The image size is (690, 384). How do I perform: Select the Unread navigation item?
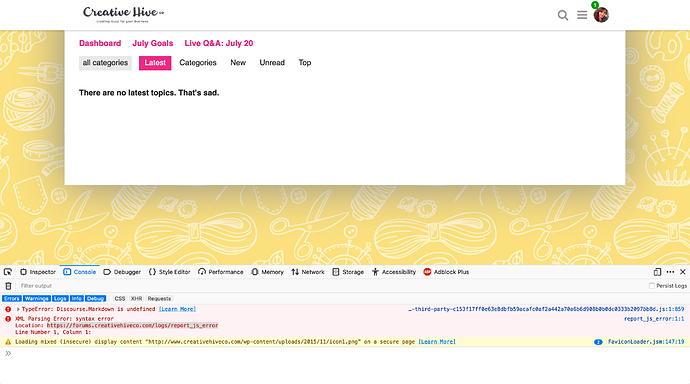272,63
